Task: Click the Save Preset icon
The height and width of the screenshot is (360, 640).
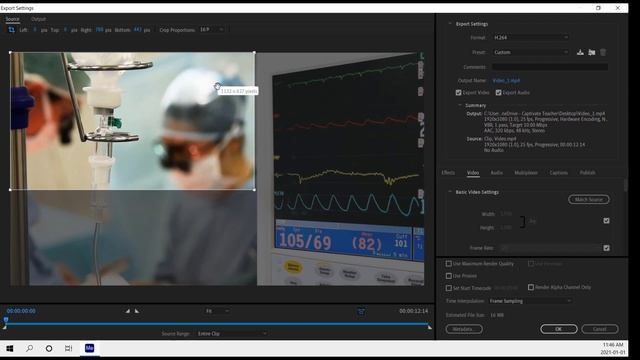Action: [580, 52]
